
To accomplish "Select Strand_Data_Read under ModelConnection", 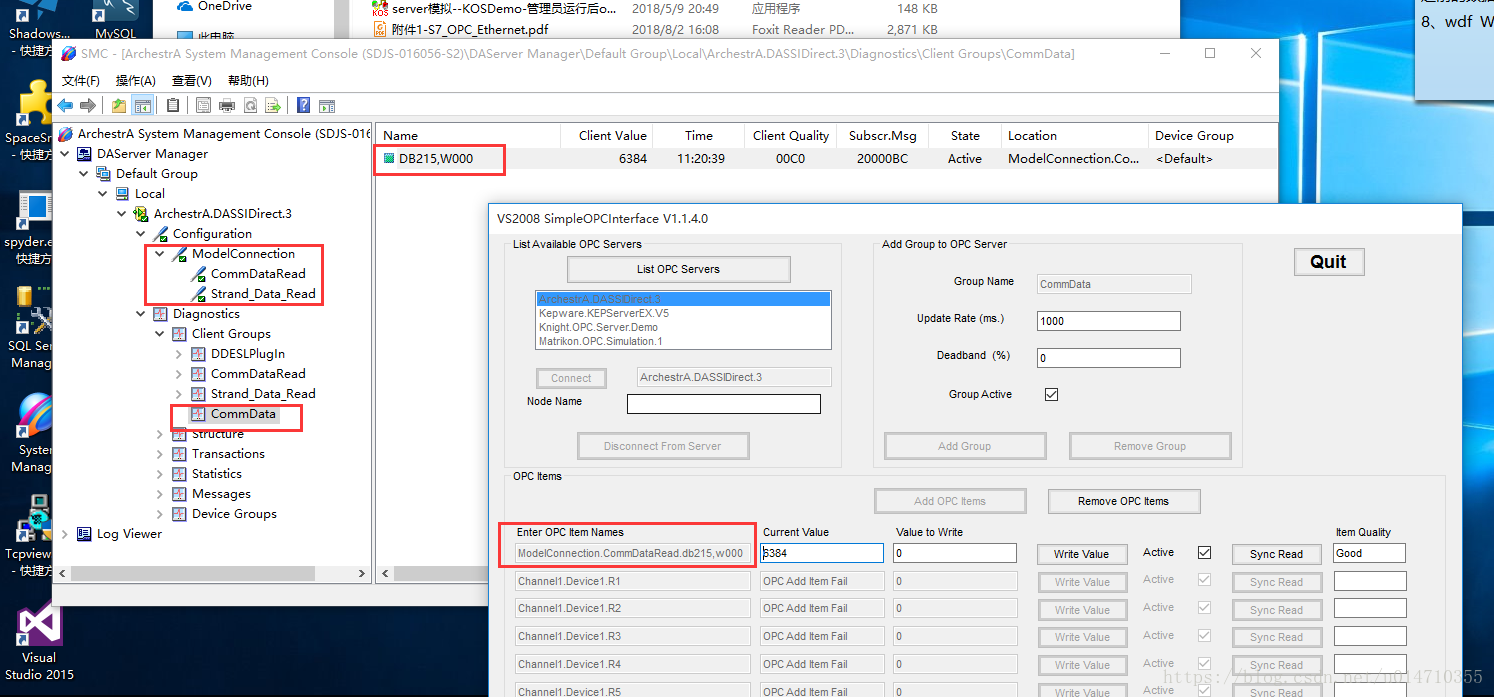I will pyautogui.click(x=263, y=294).
